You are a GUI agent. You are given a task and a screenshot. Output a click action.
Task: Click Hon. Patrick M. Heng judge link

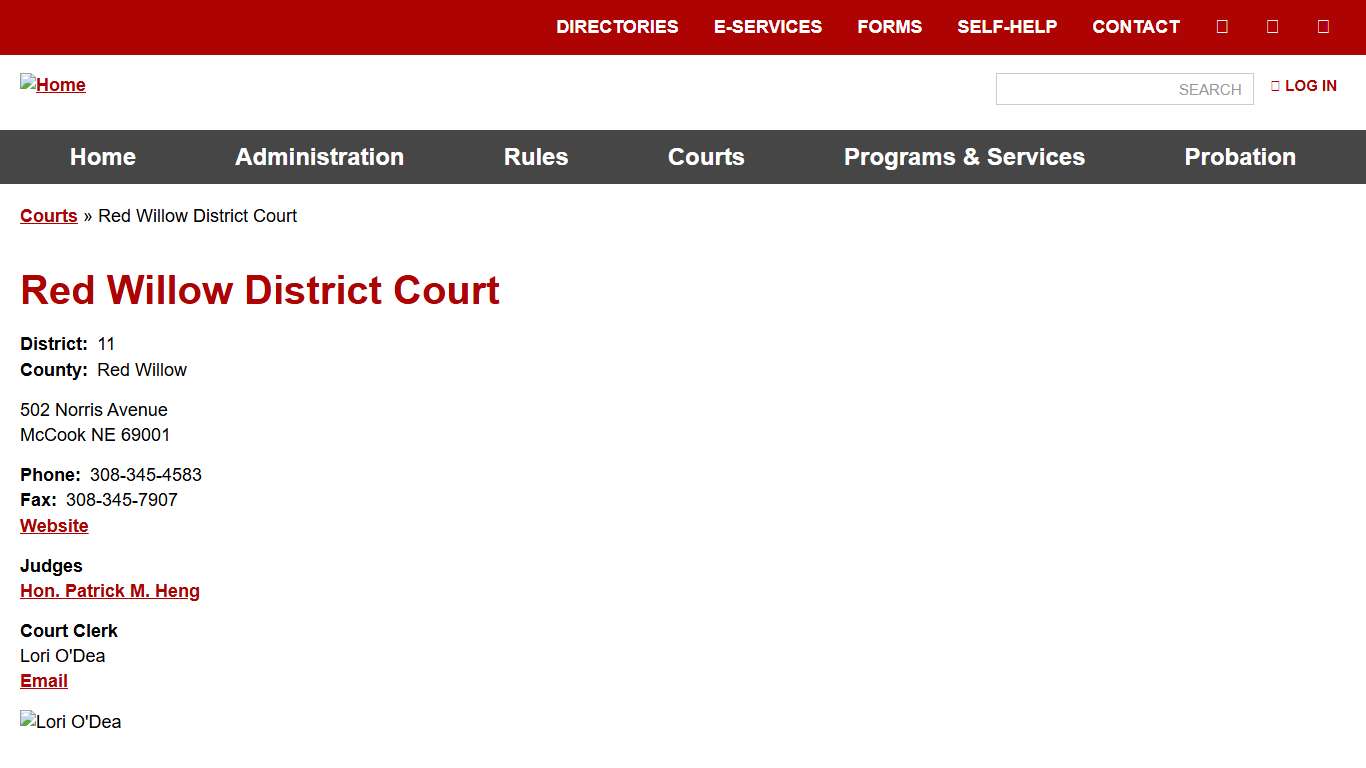(110, 591)
